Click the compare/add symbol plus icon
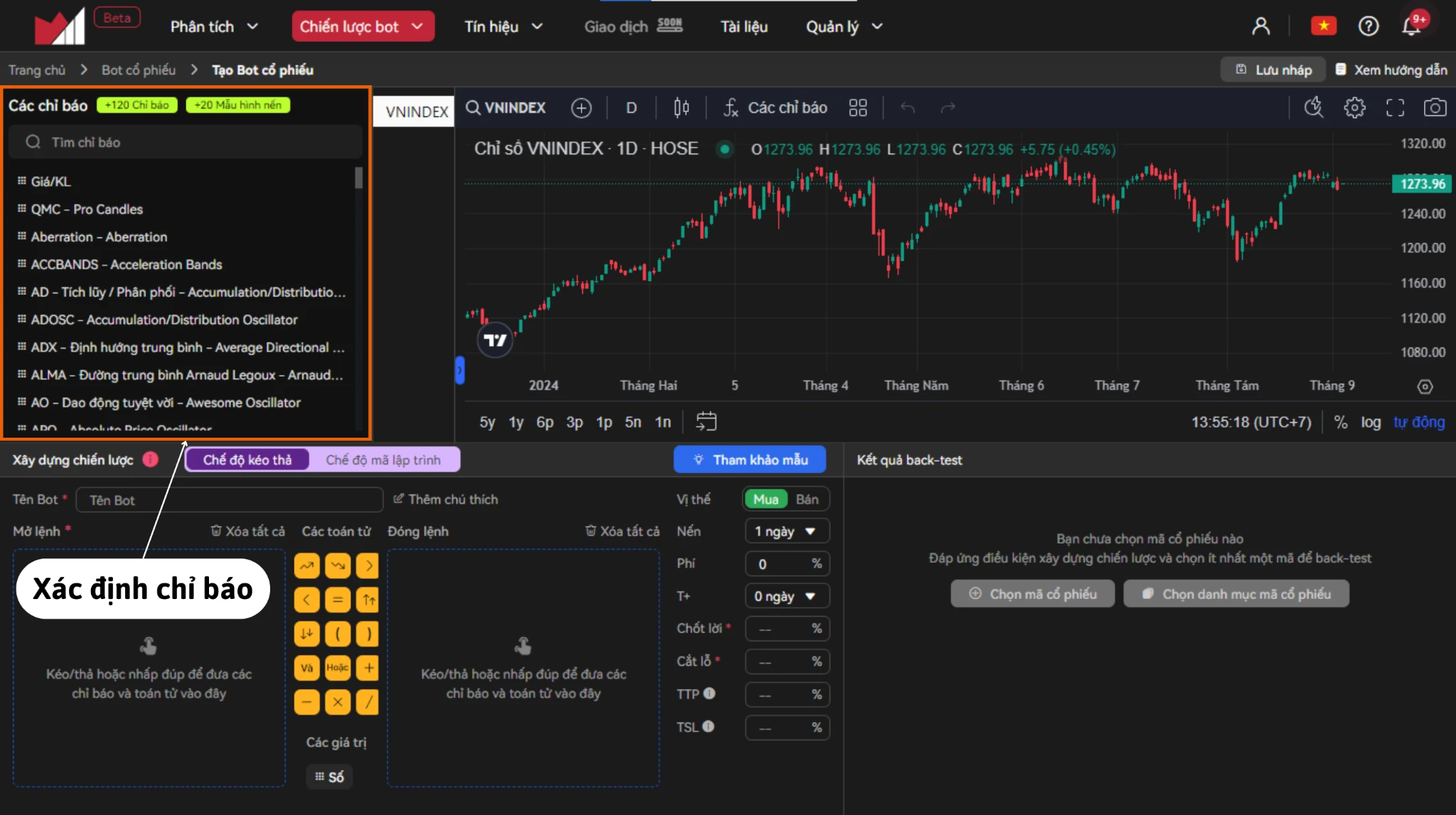 (581, 108)
